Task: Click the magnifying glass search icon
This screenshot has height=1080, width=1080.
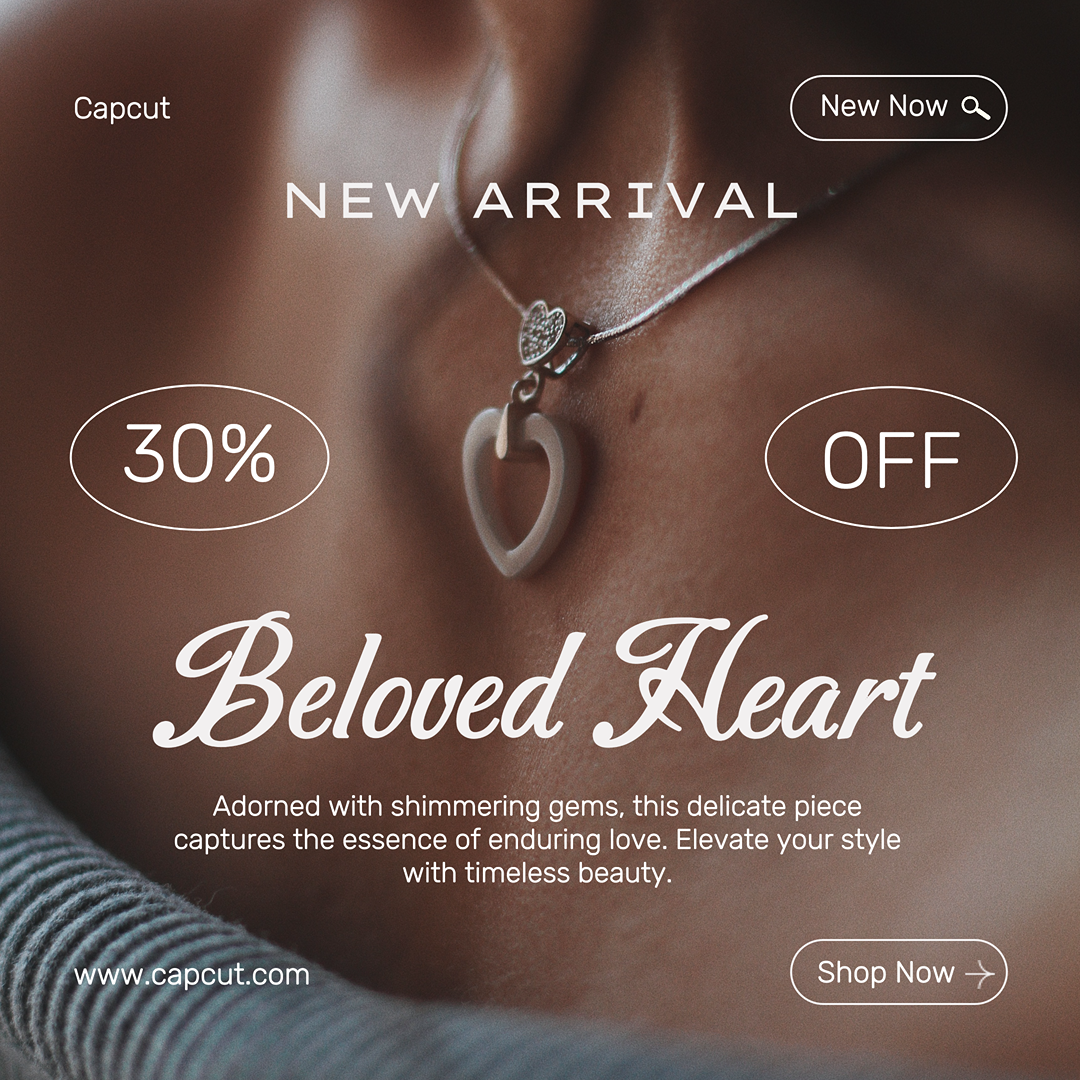Action: [x=975, y=107]
